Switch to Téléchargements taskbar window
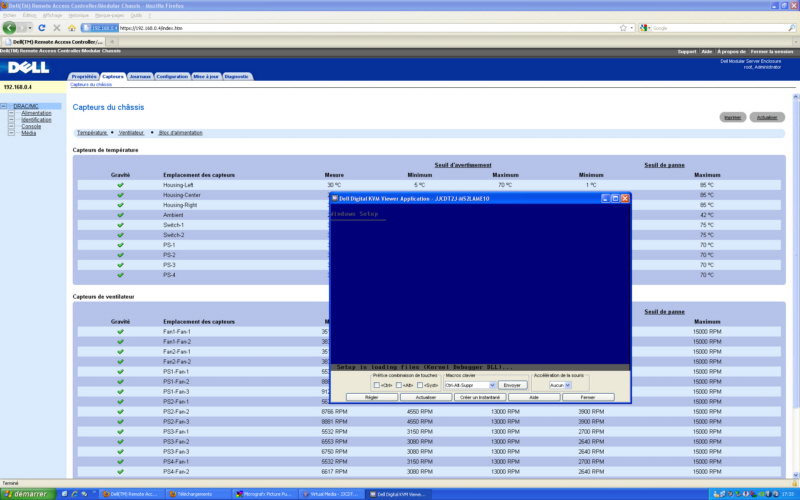 (197, 494)
